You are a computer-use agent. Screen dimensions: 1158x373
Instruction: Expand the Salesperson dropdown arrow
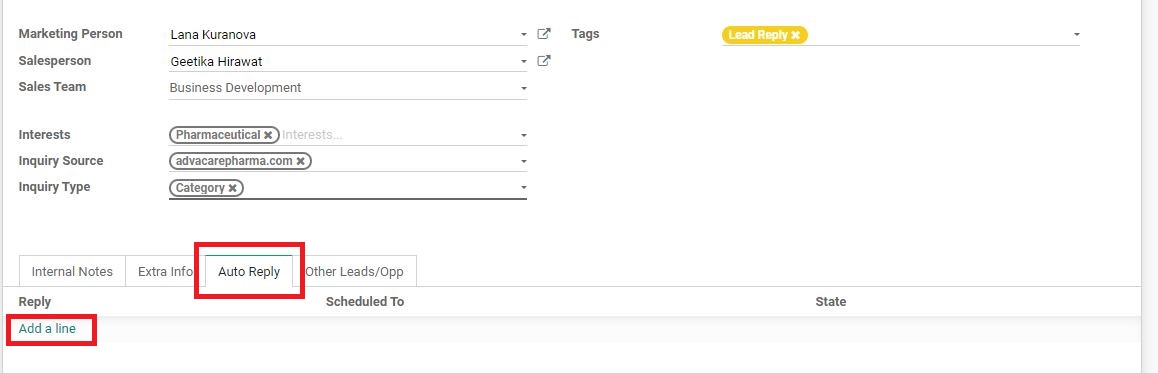(x=524, y=61)
